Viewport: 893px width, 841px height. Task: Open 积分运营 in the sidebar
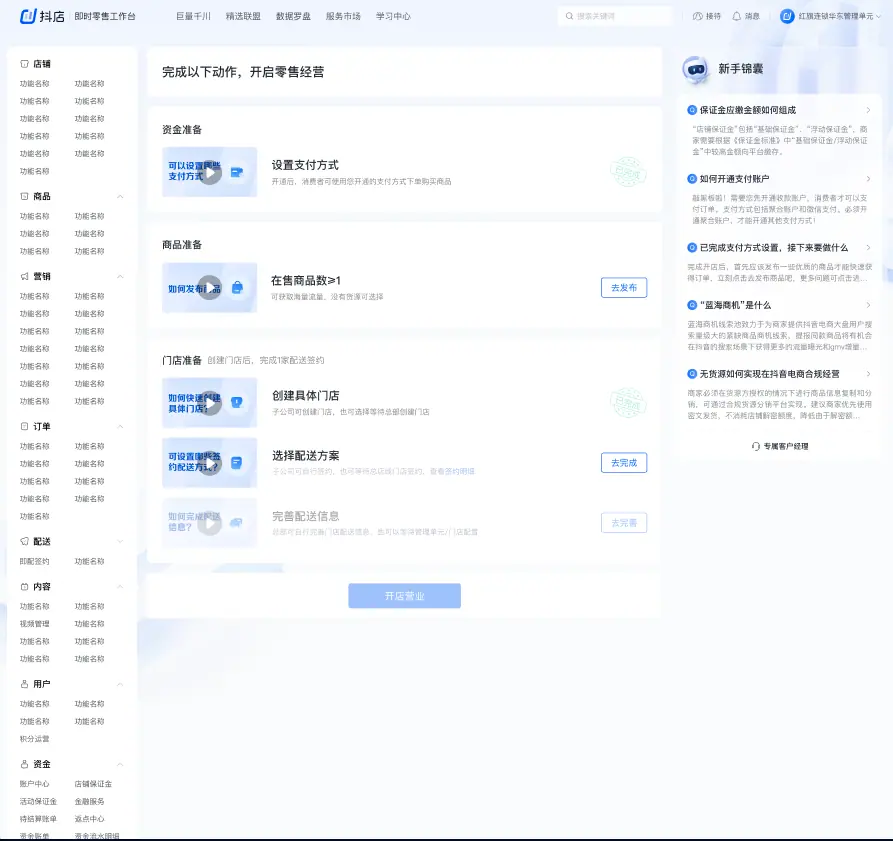(x=35, y=739)
